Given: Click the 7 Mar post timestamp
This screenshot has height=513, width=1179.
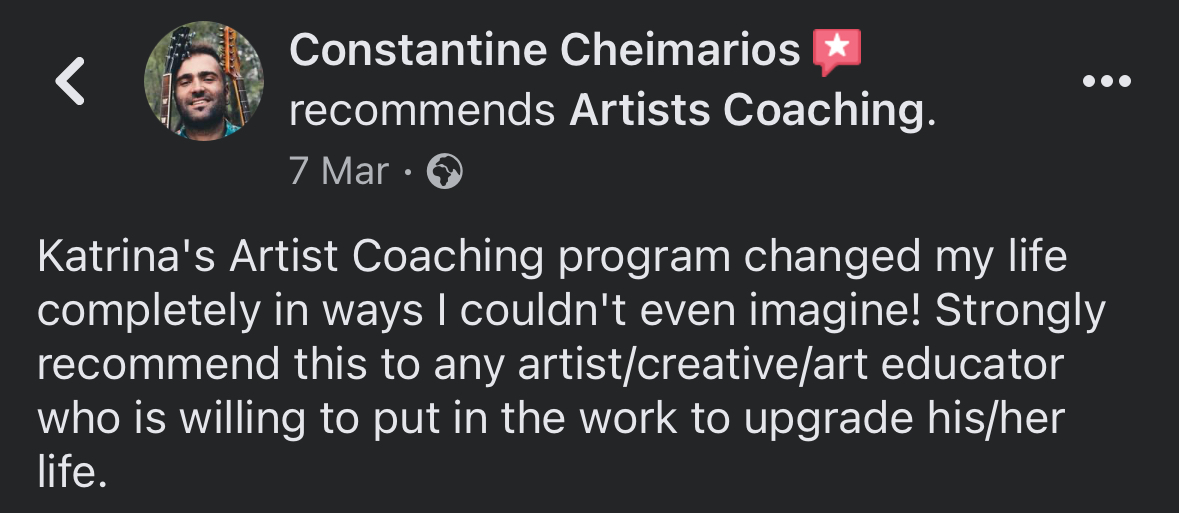Looking at the screenshot, I should [338, 172].
